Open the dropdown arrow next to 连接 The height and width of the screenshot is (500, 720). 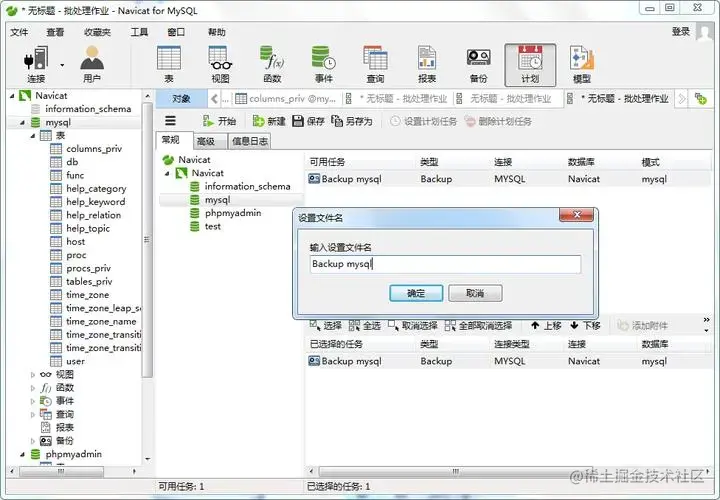tap(62, 65)
